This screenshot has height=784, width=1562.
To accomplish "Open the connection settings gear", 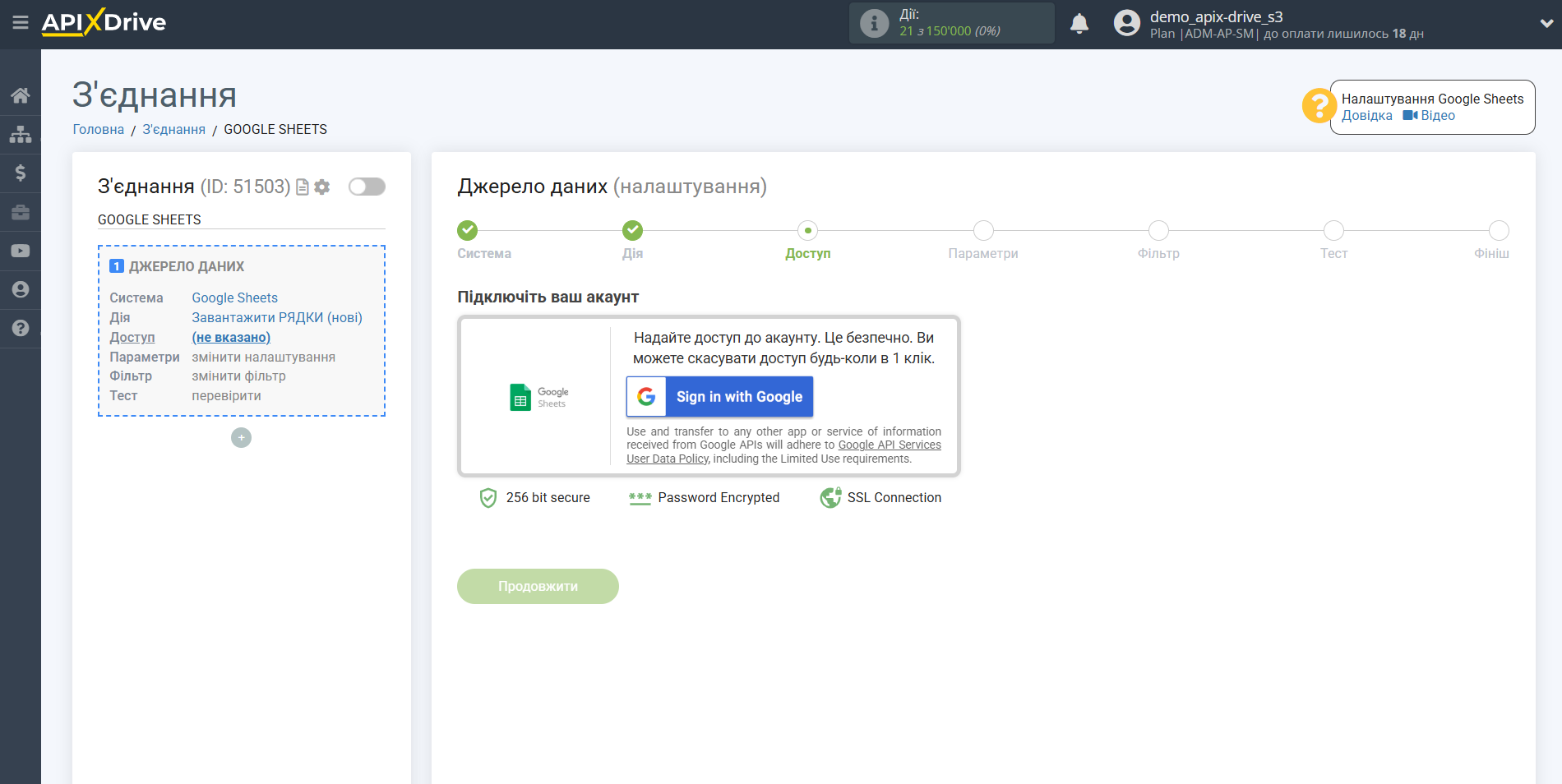I will point(322,187).
